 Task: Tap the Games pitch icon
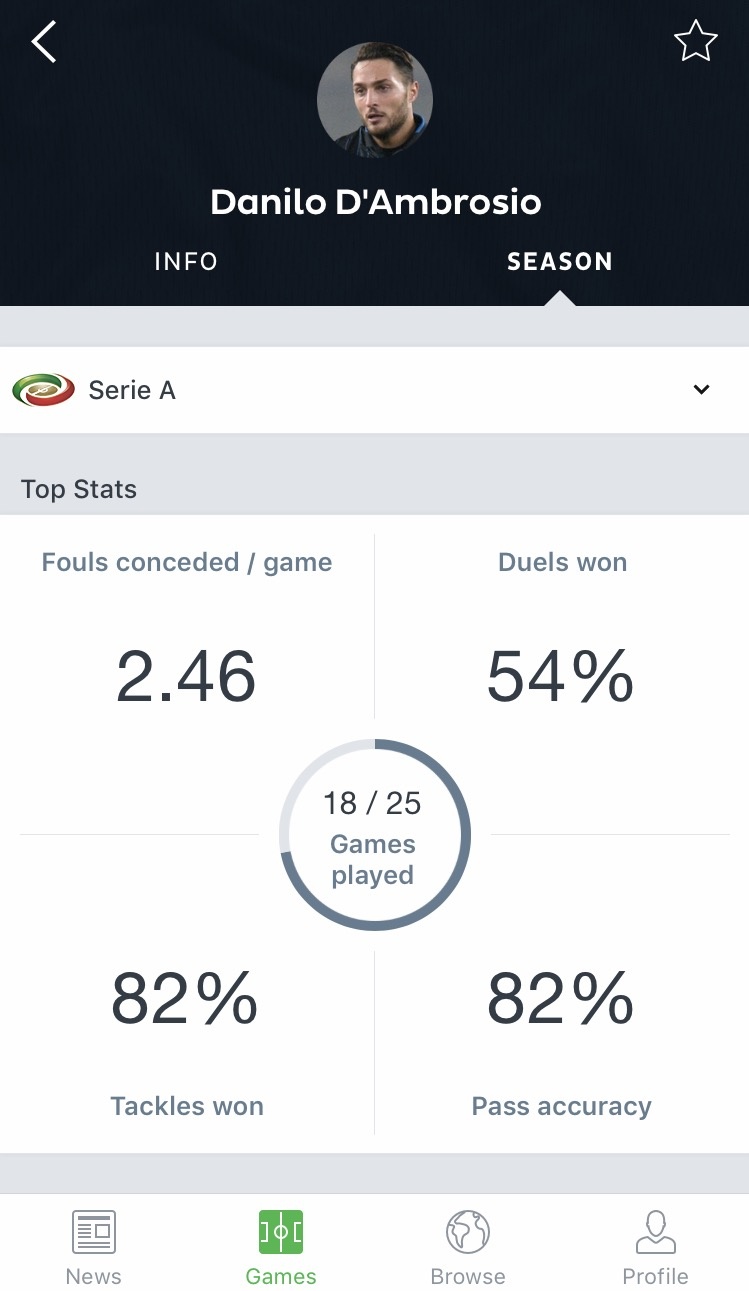point(281,1233)
